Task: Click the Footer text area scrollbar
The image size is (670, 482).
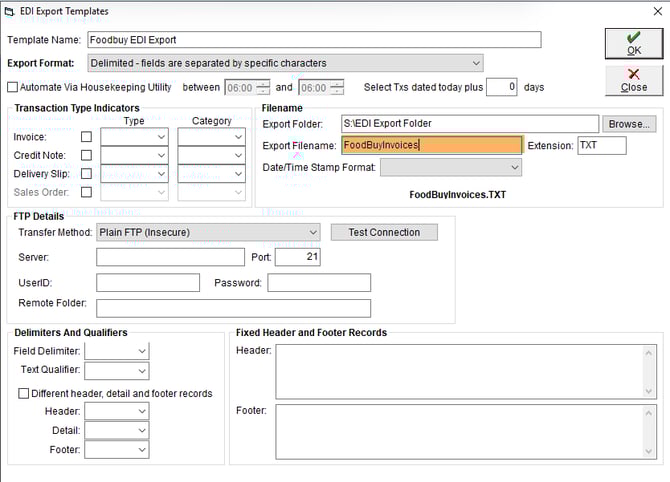Action: coord(649,432)
